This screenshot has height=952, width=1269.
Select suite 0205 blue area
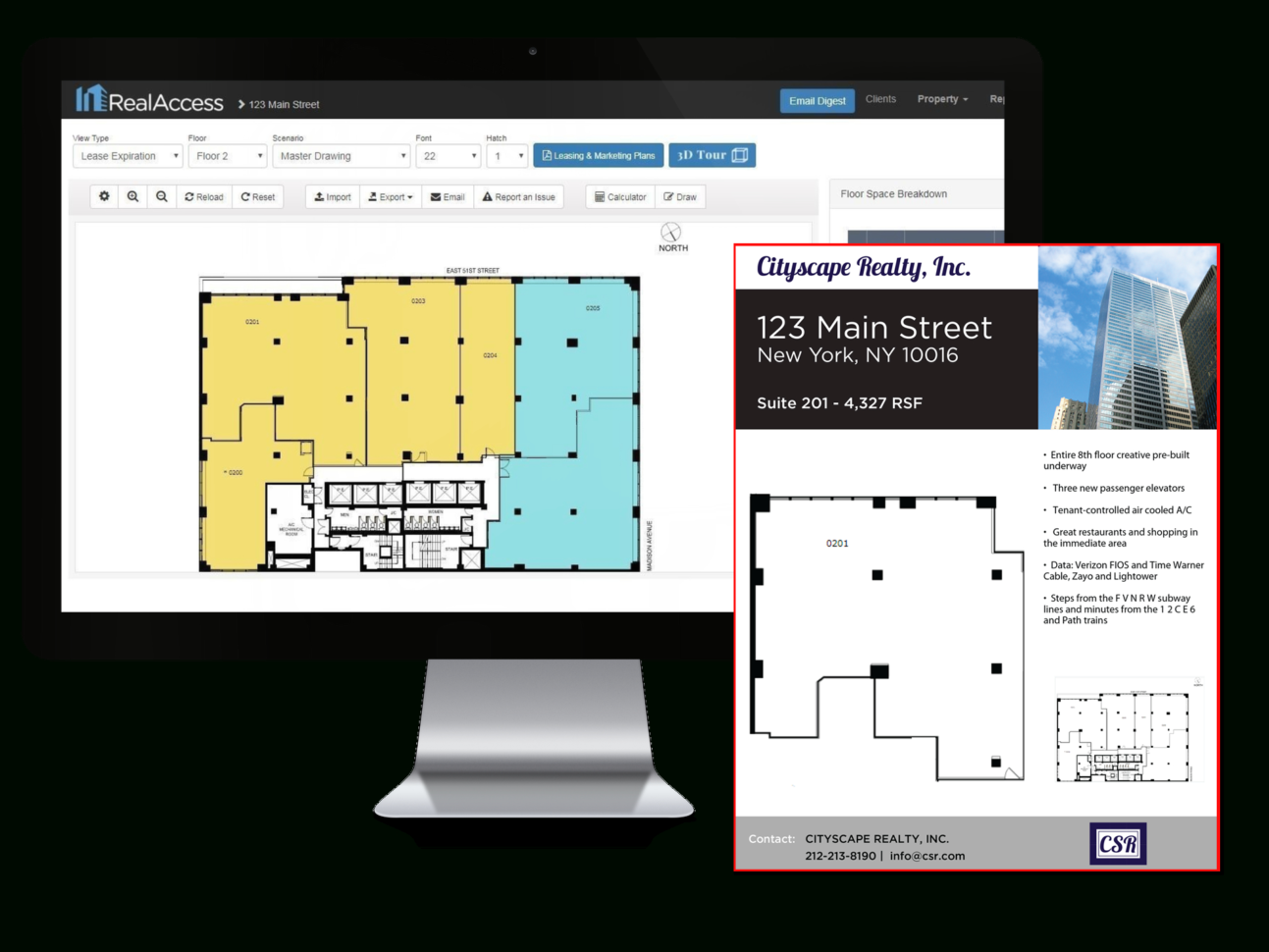point(593,308)
